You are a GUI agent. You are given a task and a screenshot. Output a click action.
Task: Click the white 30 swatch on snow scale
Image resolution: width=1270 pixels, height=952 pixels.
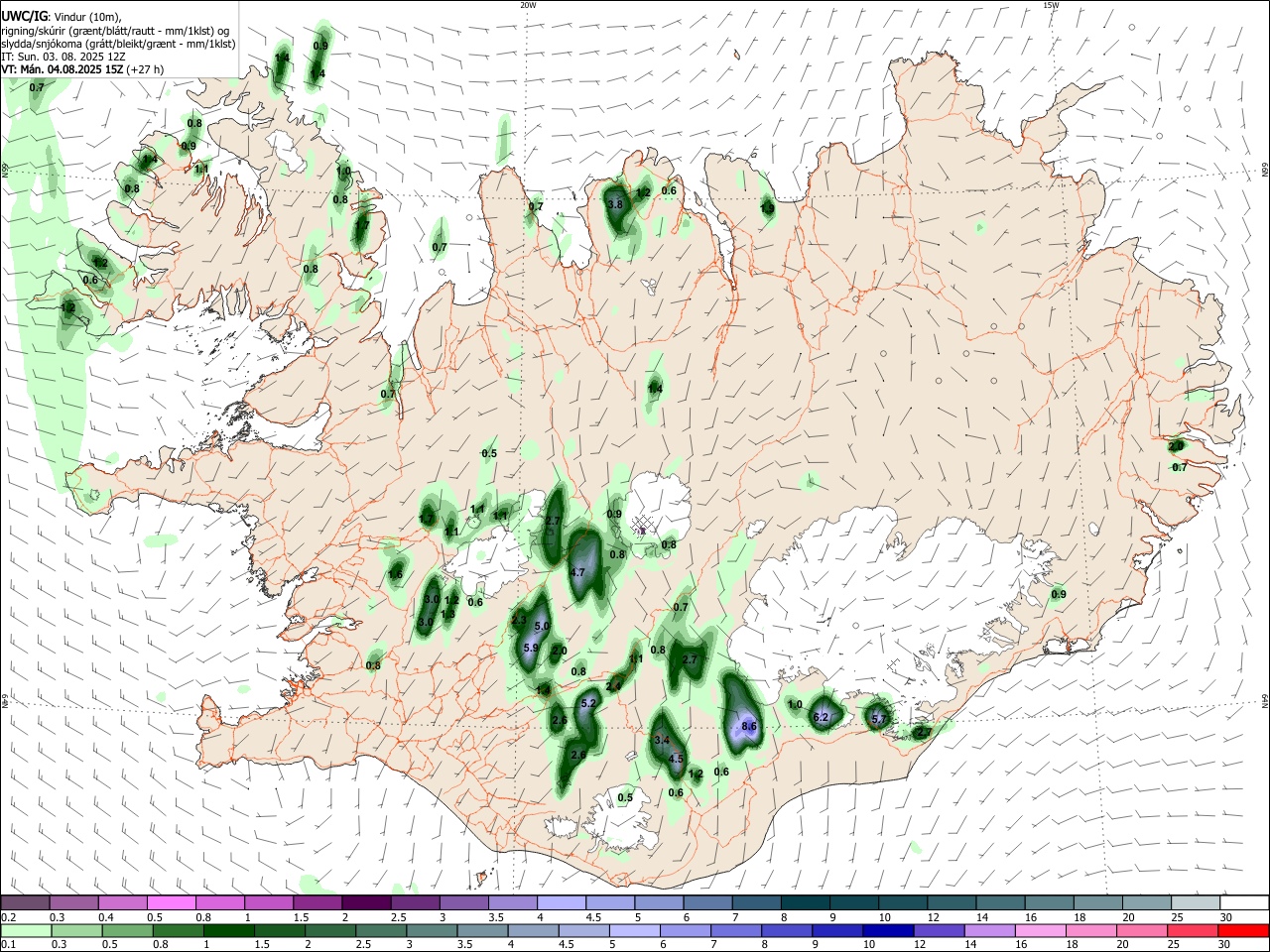tap(1242, 902)
